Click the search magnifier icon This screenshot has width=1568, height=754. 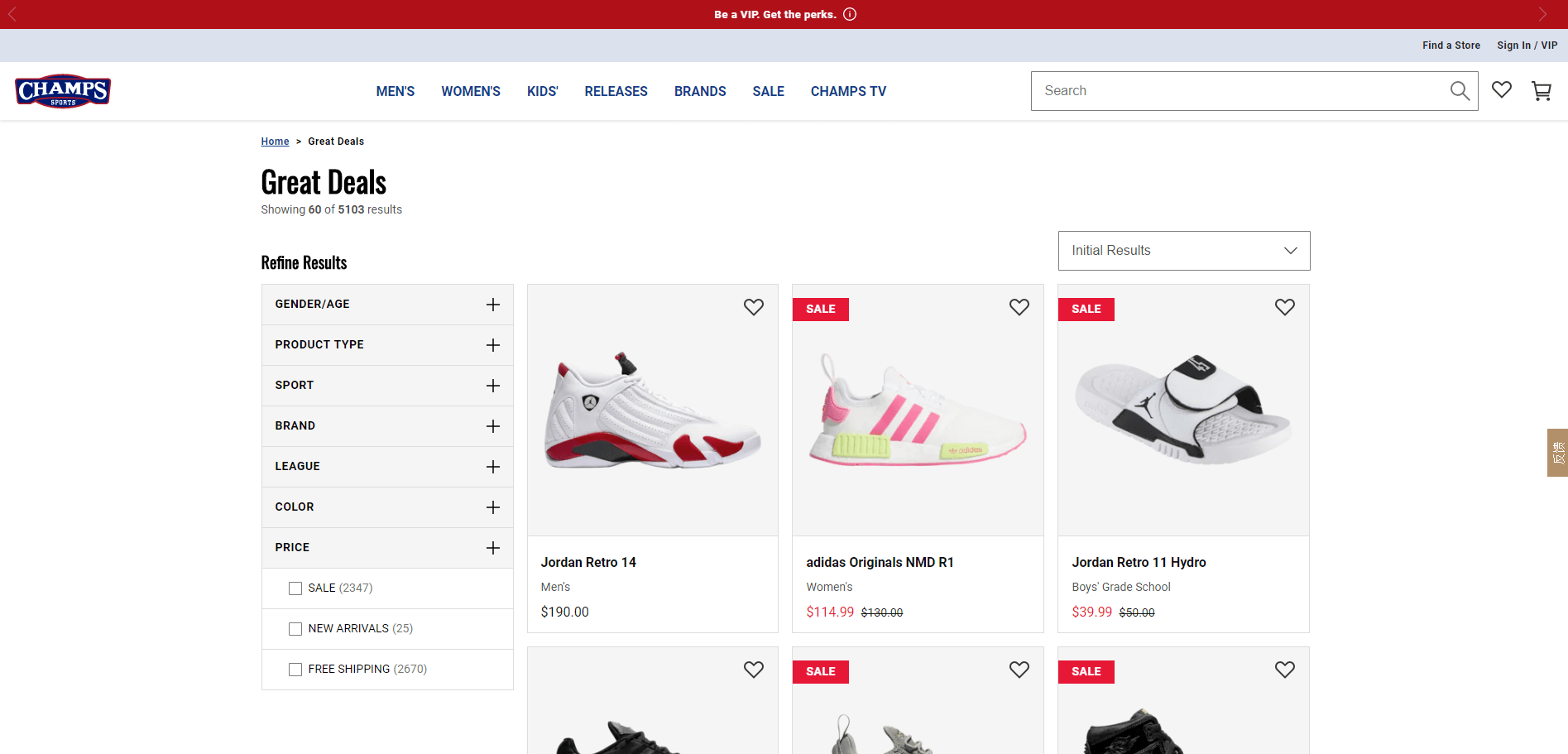[1460, 91]
